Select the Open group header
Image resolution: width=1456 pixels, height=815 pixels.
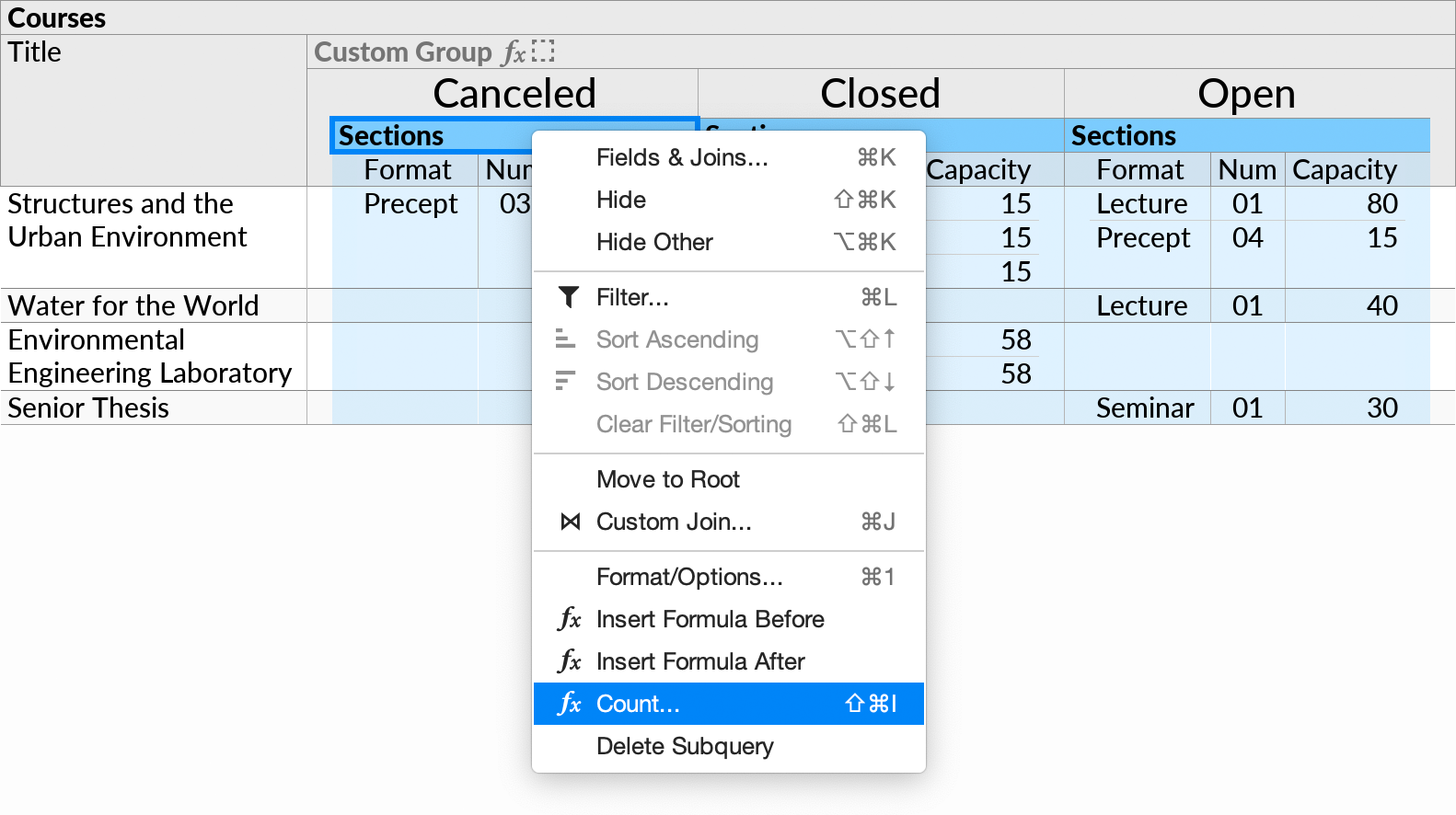1248,93
